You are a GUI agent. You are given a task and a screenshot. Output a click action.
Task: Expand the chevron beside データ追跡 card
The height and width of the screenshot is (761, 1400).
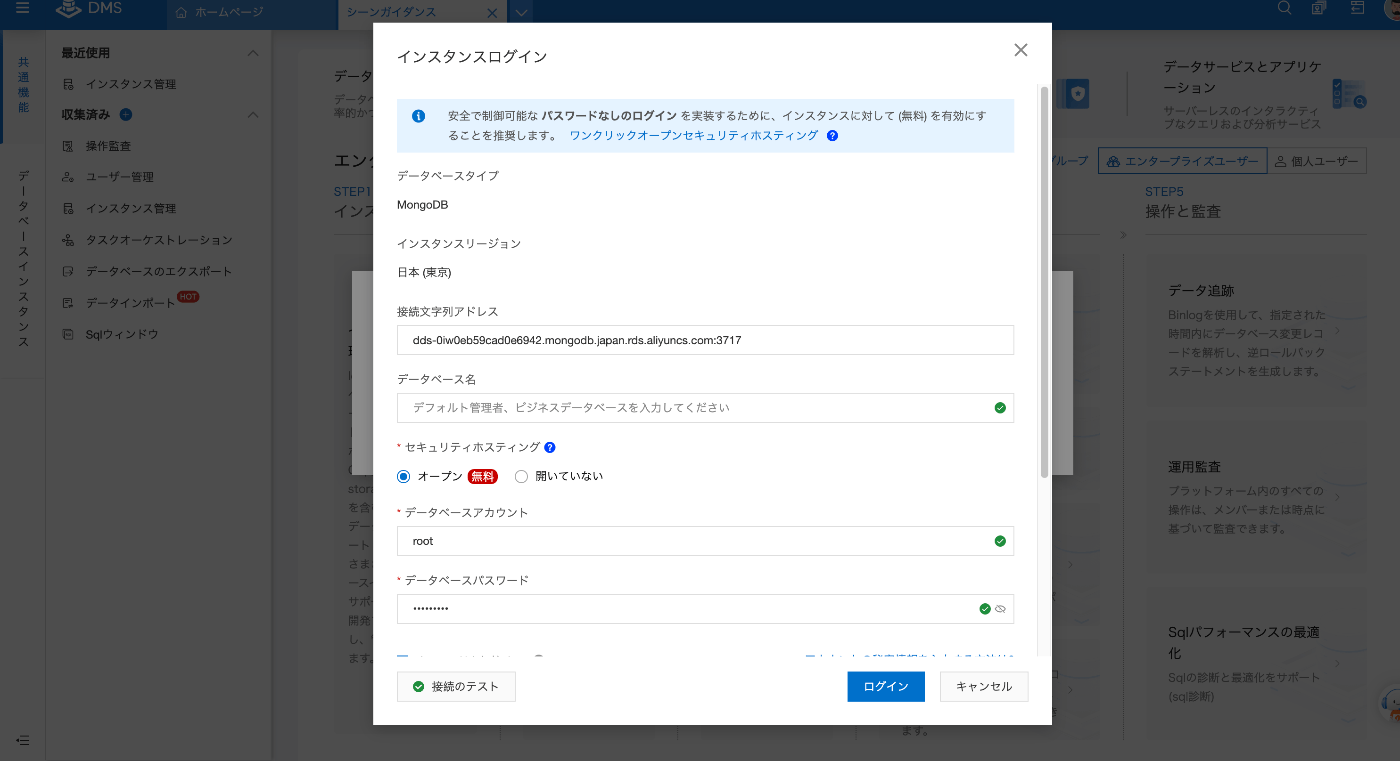click(x=1339, y=330)
